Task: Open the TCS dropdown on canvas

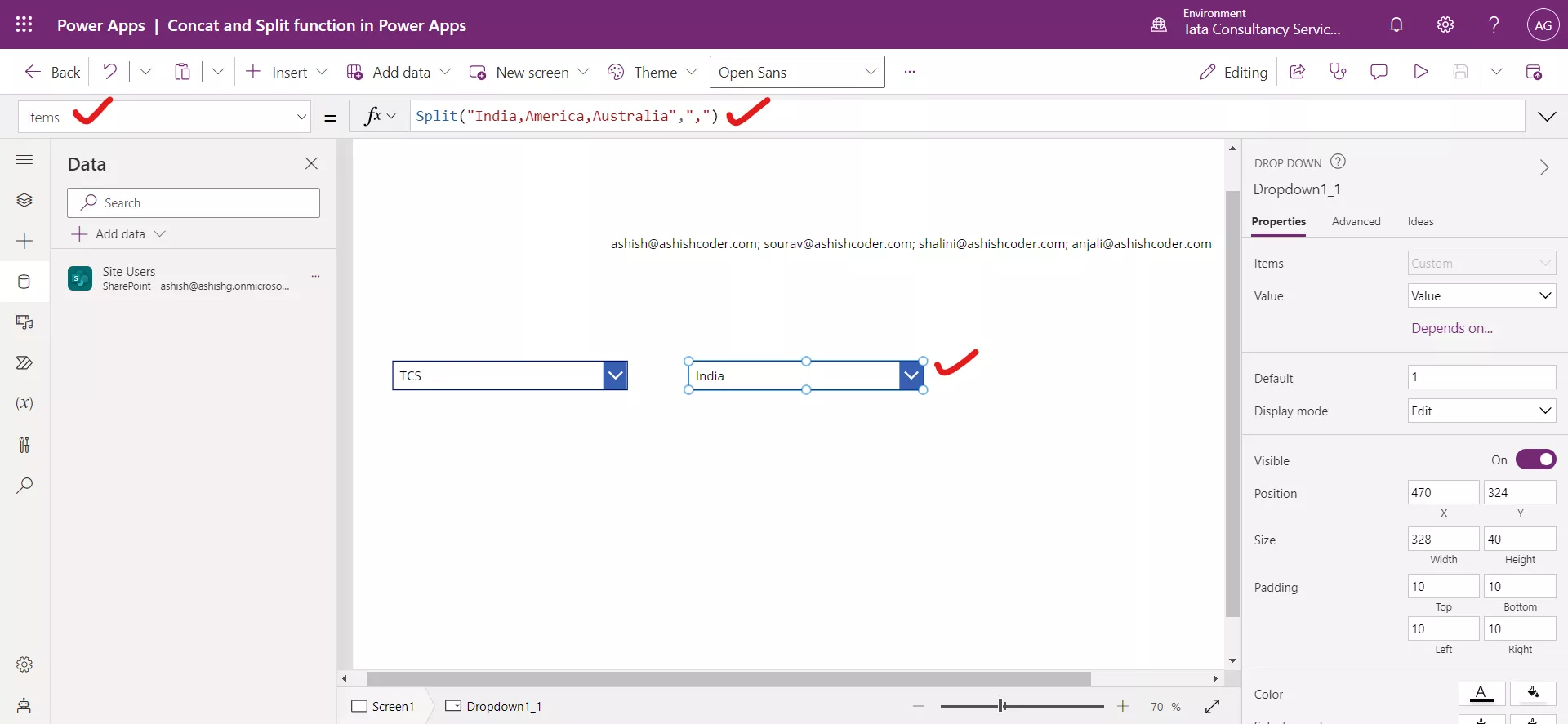Action: point(510,375)
